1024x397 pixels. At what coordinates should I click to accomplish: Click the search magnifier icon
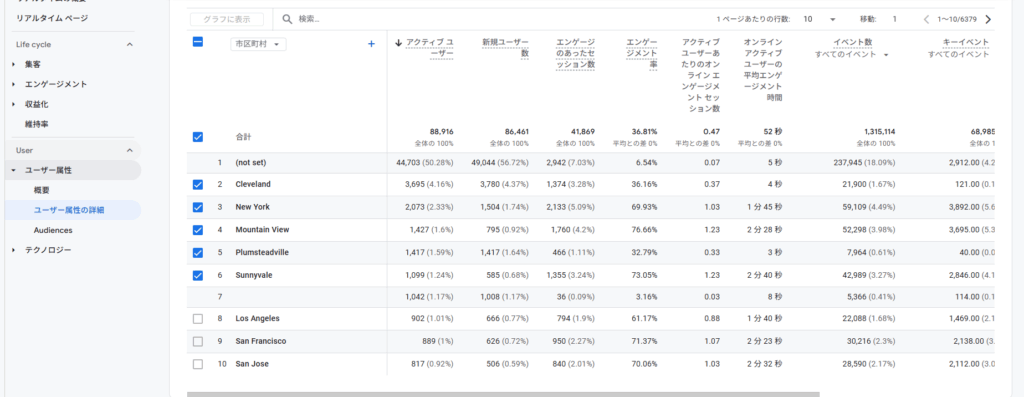pyautogui.click(x=287, y=20)
